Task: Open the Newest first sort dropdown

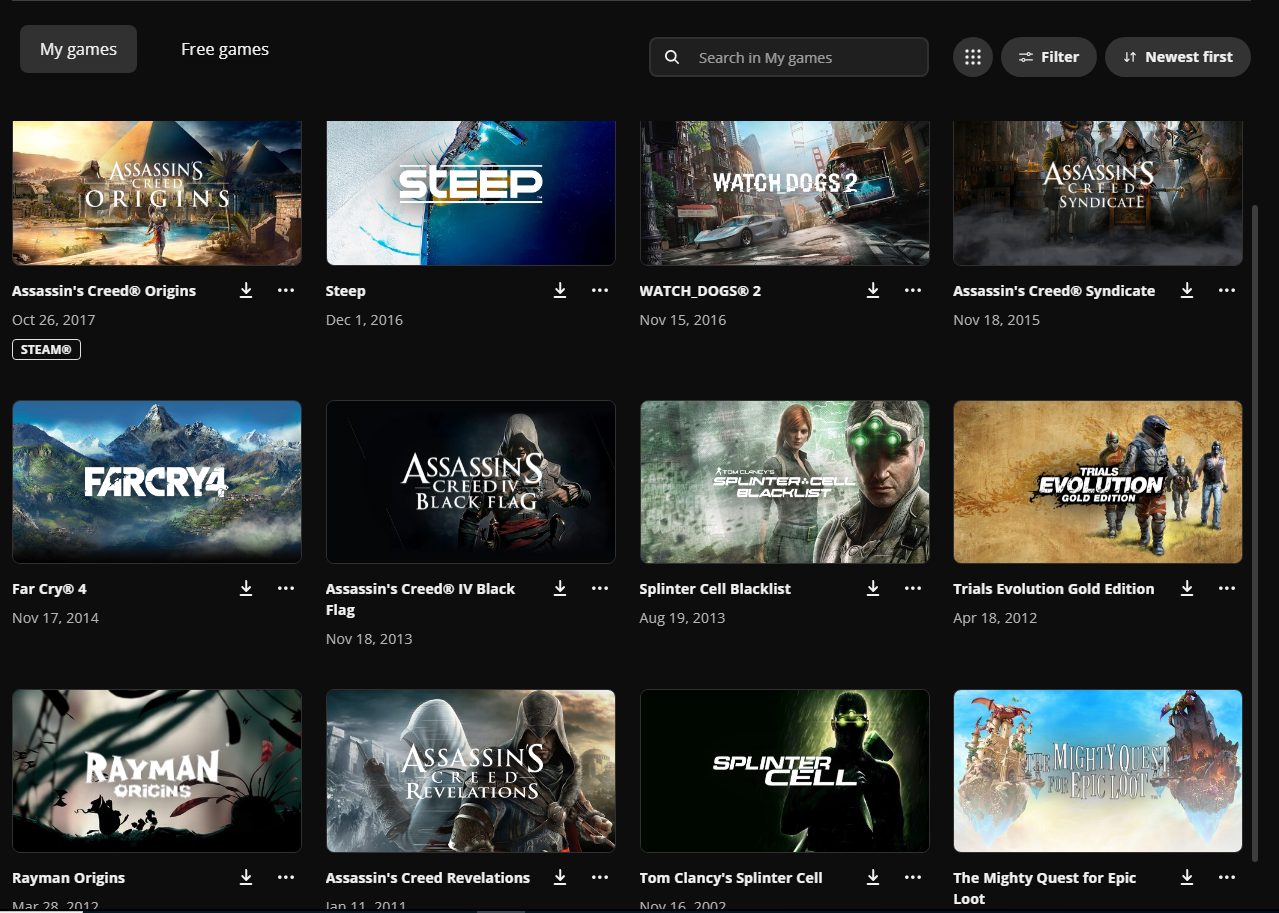Action: [1178, 57]
